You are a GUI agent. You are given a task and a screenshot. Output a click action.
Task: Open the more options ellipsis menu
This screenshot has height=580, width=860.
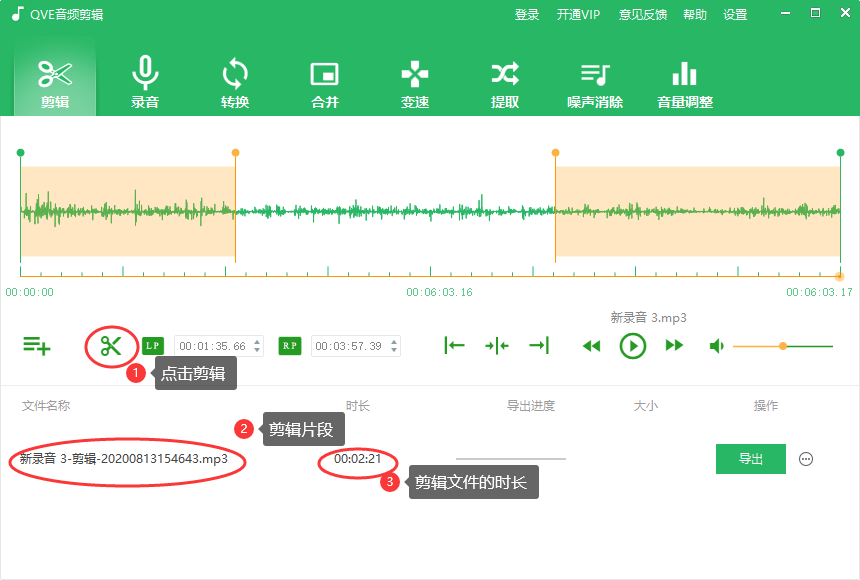tap(804, 459)
